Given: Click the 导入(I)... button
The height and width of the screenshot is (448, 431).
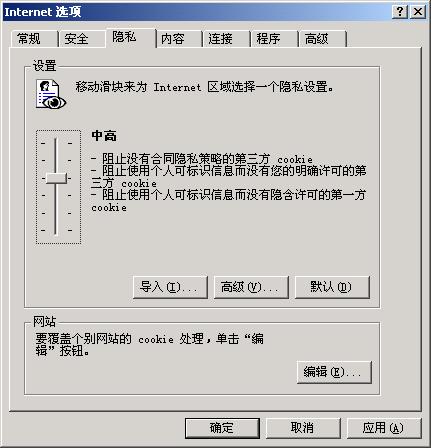Looking at the screenshot, I should pyautogui.click(x=170, y=287).
